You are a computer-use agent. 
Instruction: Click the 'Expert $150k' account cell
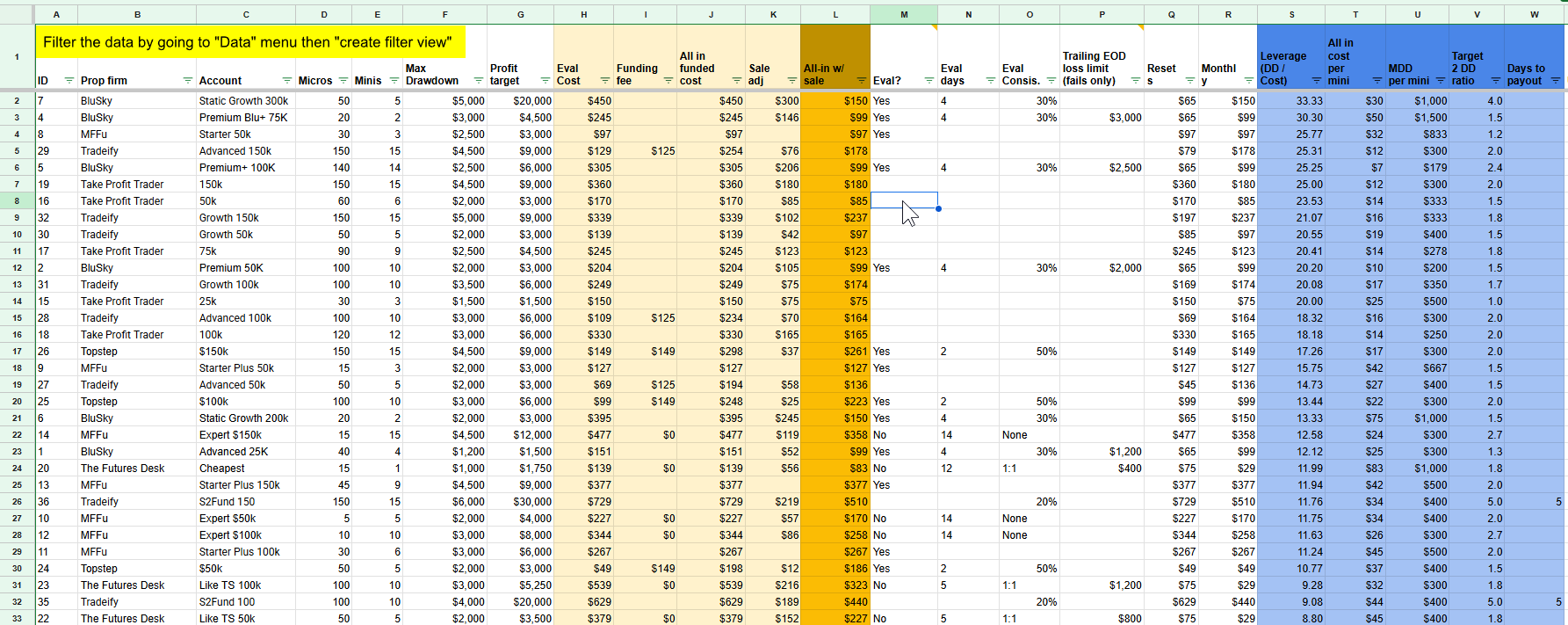pos(246,434)
